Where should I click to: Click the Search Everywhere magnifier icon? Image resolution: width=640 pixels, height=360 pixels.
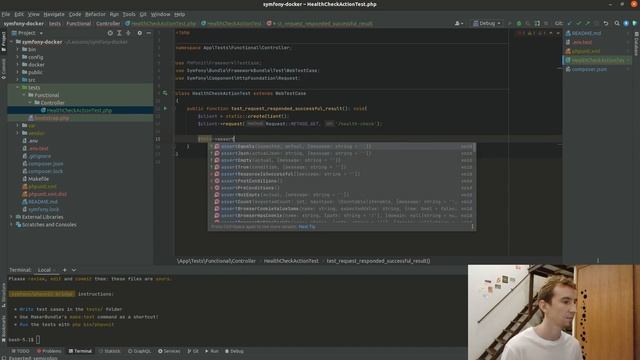pyautogui.click(x=617, y=24)
